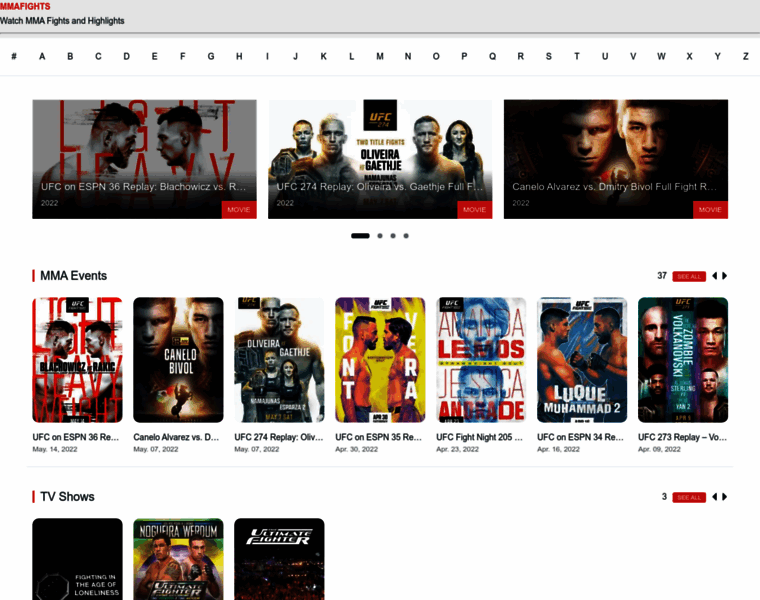The height and width of the screenshot is (600, 760).
Task: Open Luque vs. Muhammad 2 event poster
Action: pyautogui.click(x=581, y=360)
